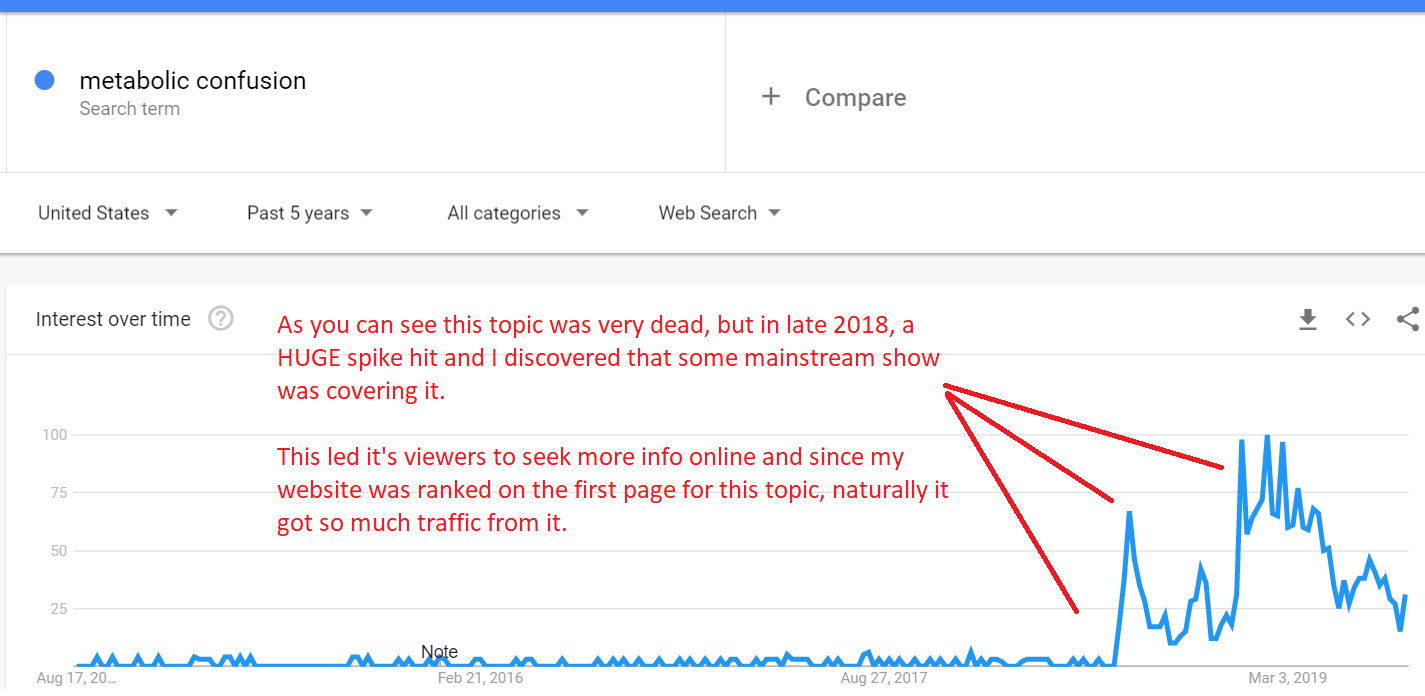Click the blue dot beside metabolic confusion
The height and width of the screenshot is (696, 1425).
click(44, 80)
